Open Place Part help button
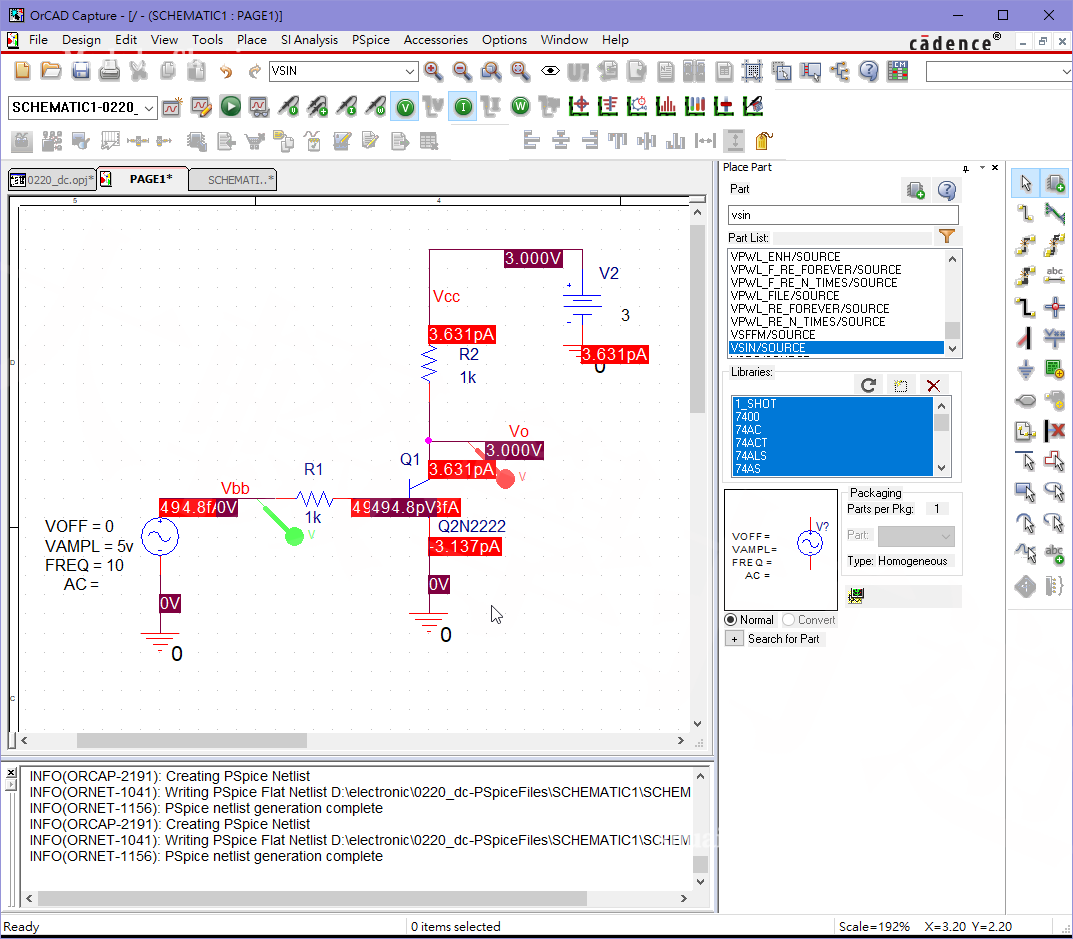The height and width of the screenshot is (939, 1073). 947,190
